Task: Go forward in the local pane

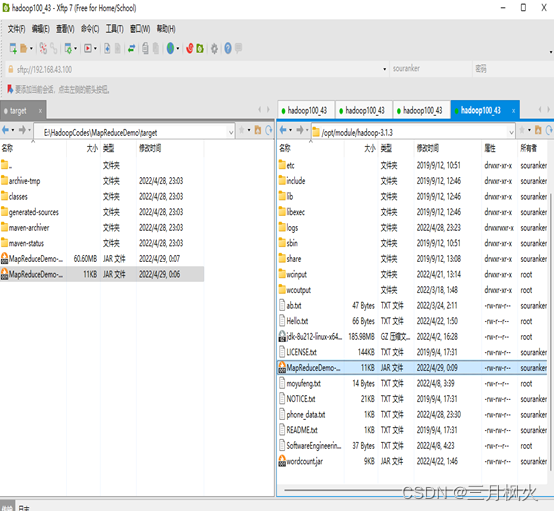Action: click(22, 130)
